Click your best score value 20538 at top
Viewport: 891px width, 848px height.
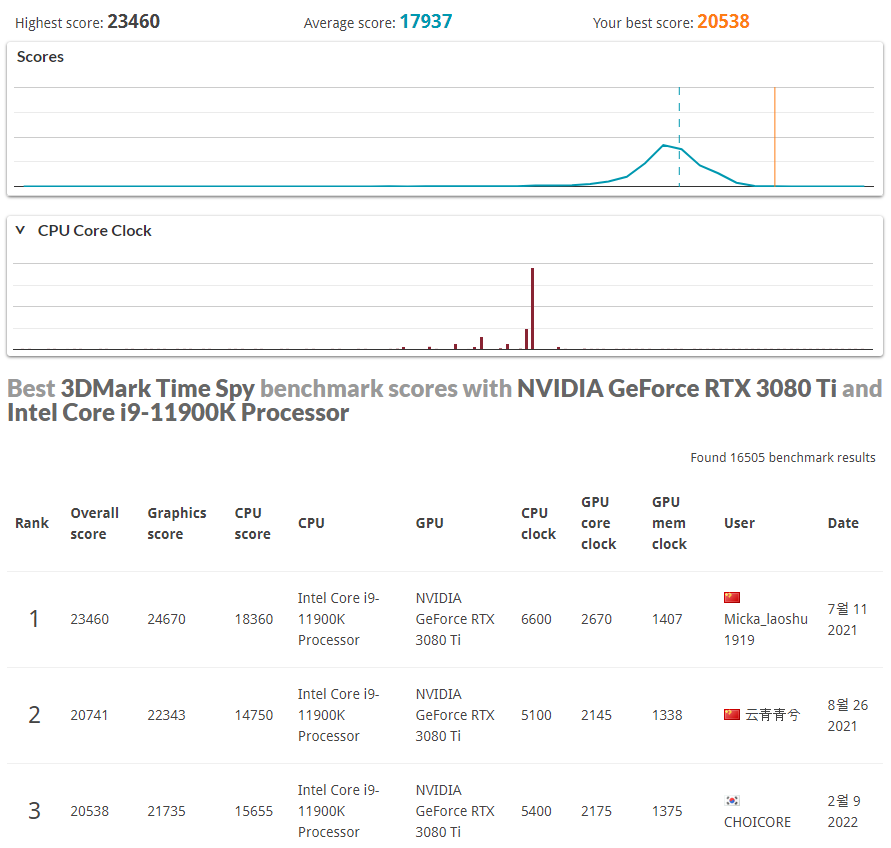pos(723,22)
